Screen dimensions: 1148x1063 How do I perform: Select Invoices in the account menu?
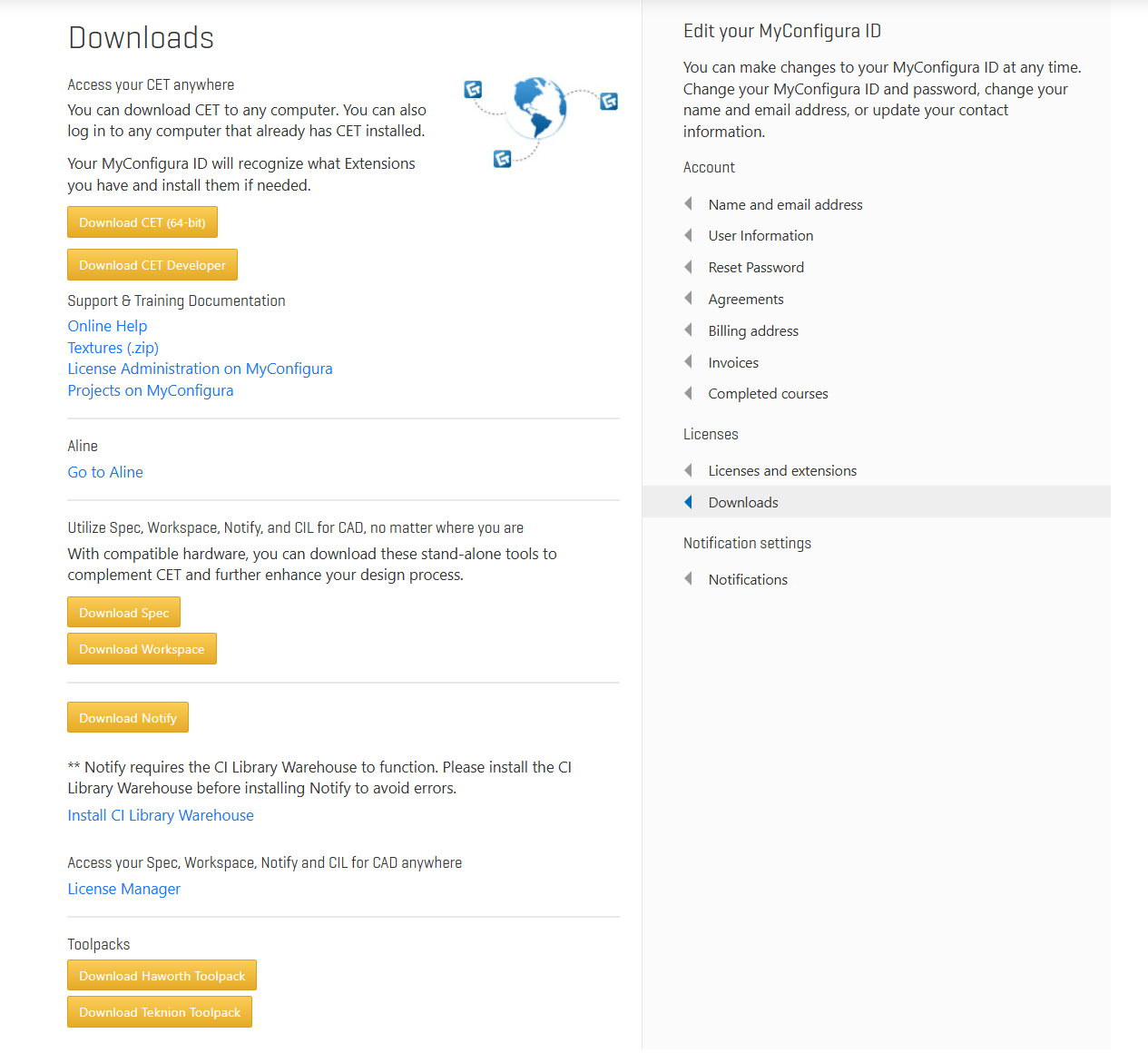(733, 363)
